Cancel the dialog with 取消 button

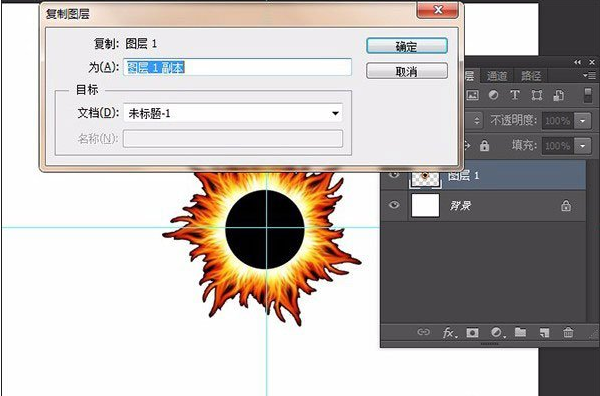[x=406, y=71]
